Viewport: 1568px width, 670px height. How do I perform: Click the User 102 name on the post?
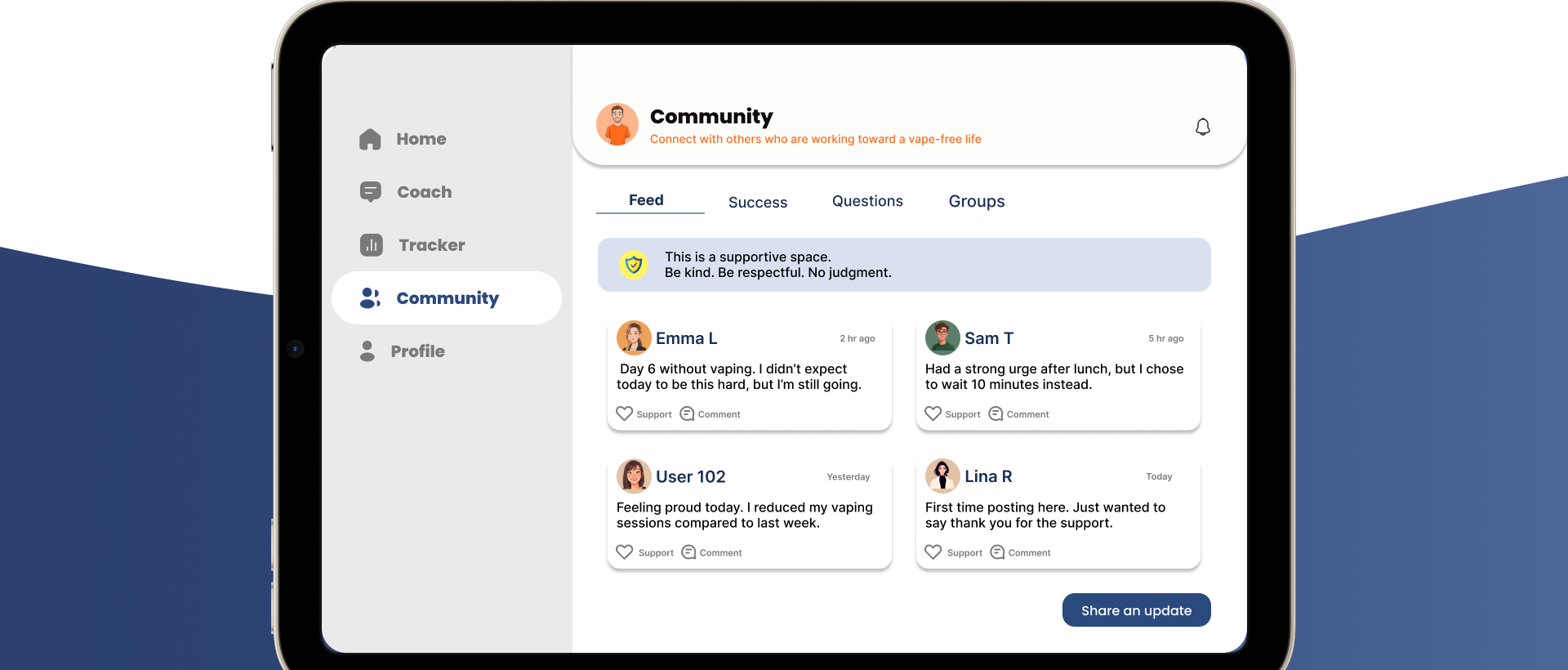691,476
